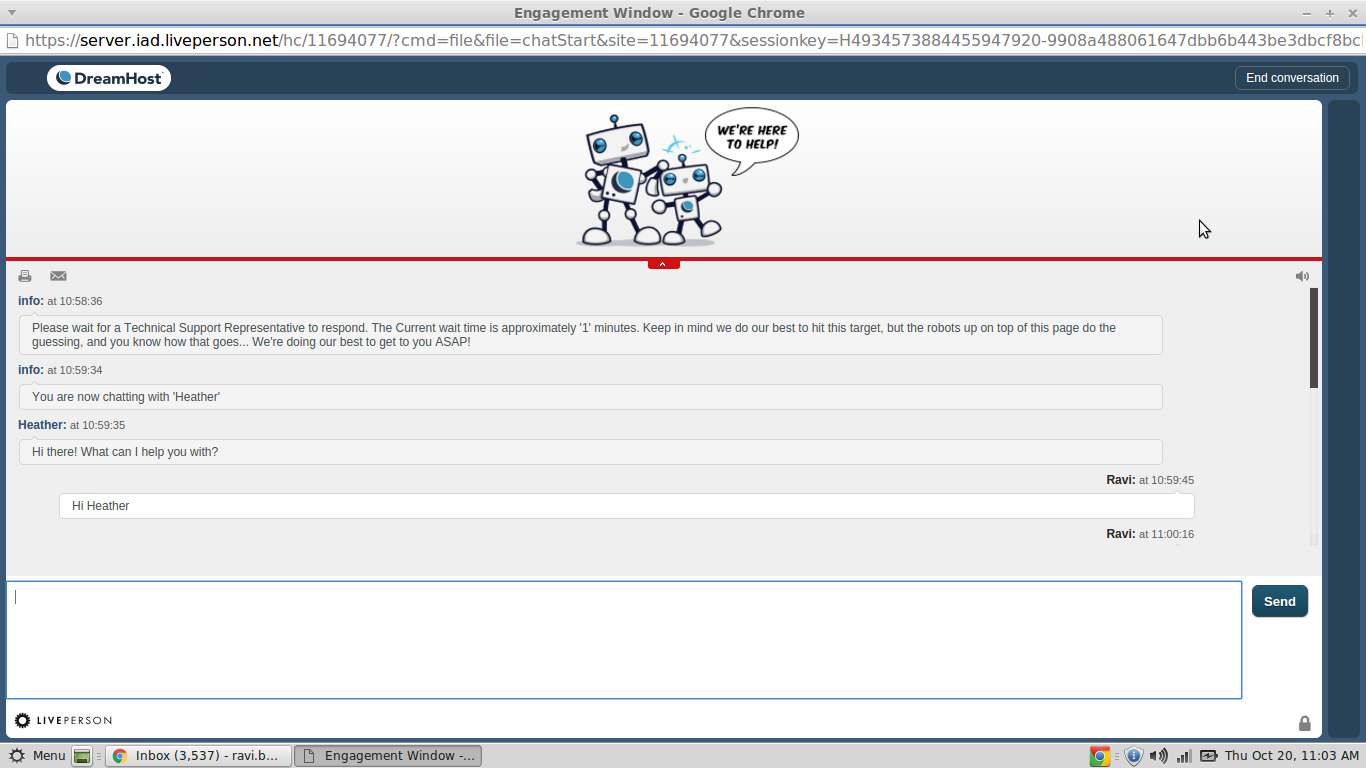
Task: Switch to the Inbox taskbar window
Action: point(198,756)
